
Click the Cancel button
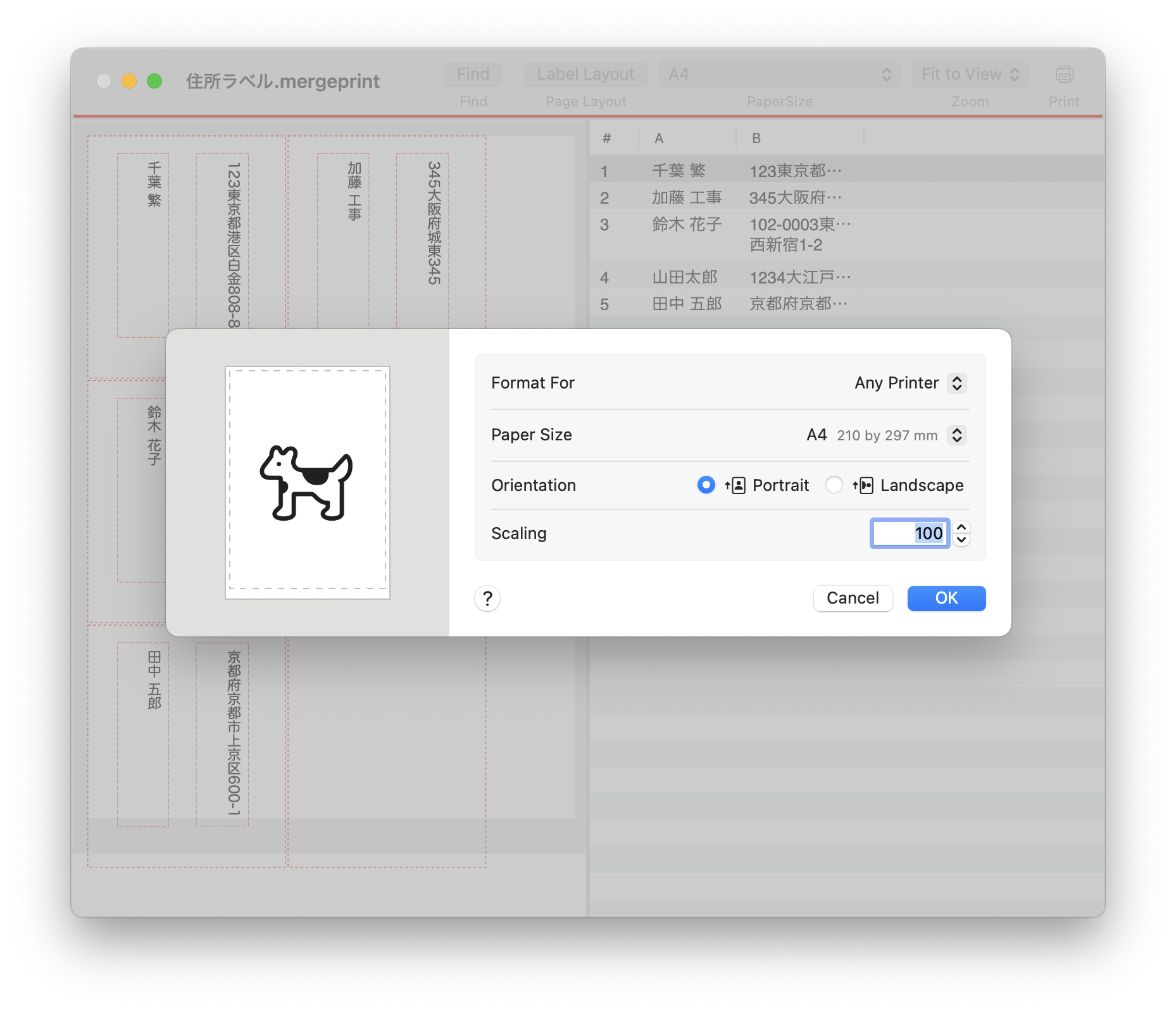click(853, 599)
